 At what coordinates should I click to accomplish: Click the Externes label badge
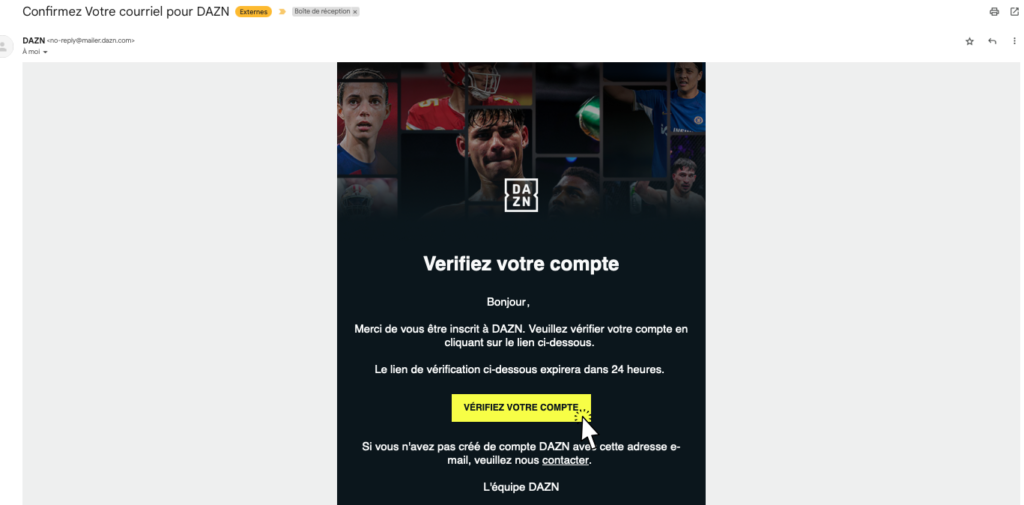[253, 12]
